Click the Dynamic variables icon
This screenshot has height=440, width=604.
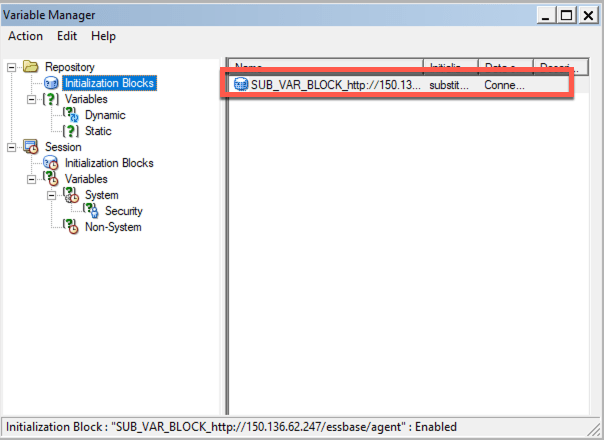71,115
